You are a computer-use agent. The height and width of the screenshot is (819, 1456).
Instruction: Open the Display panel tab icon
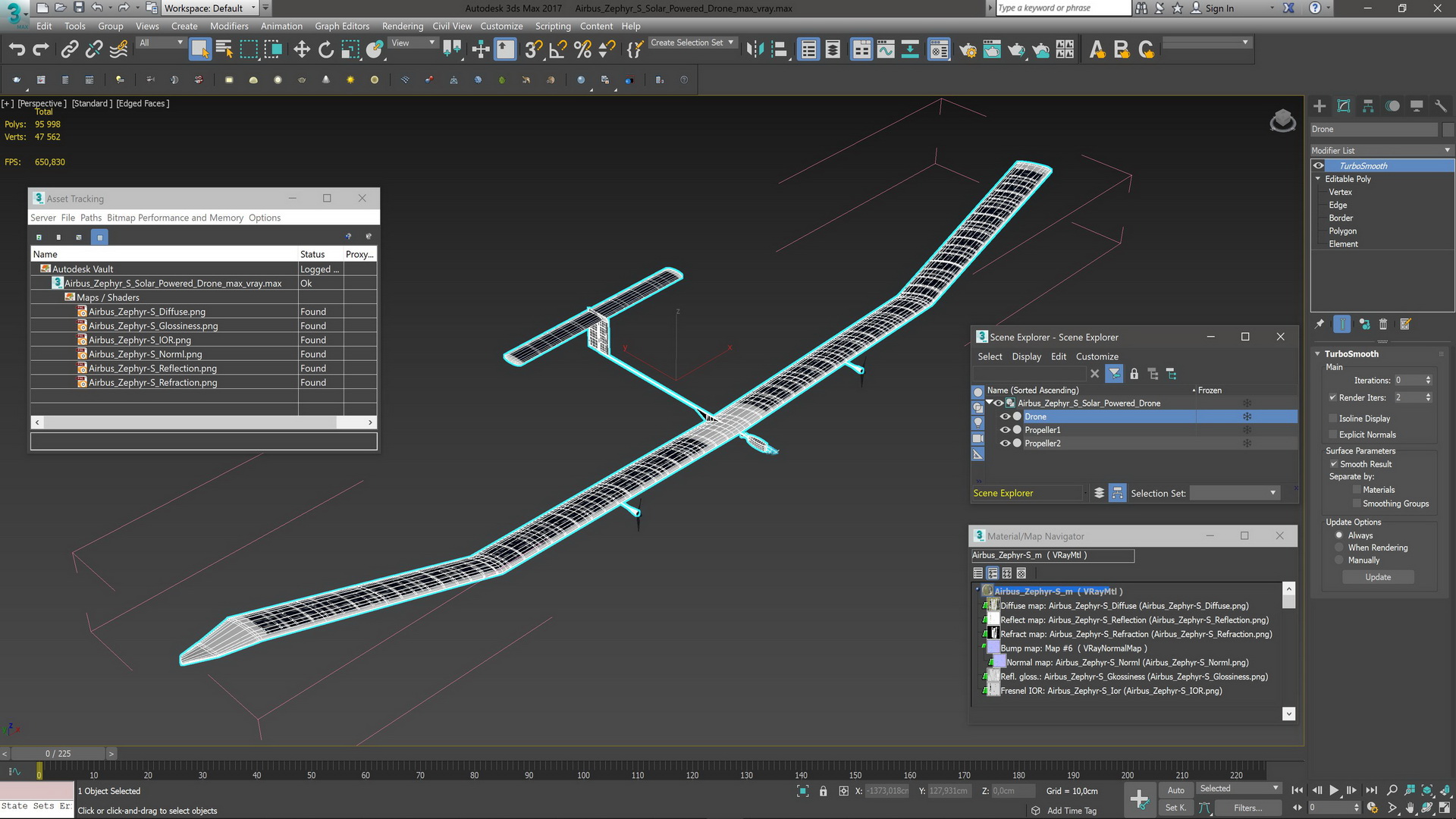tap(1417, 106)
